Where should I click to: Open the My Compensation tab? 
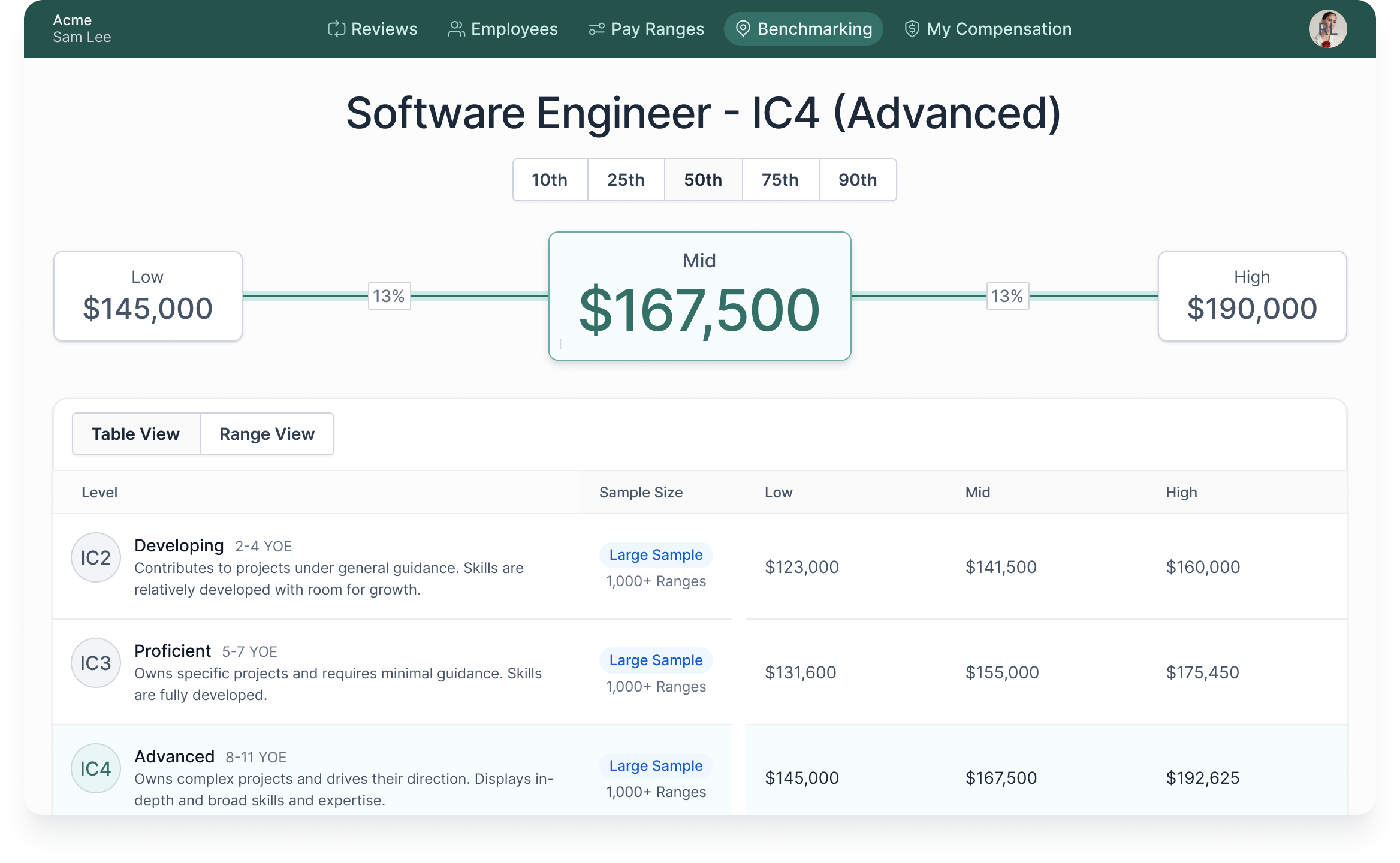(986, 28)
